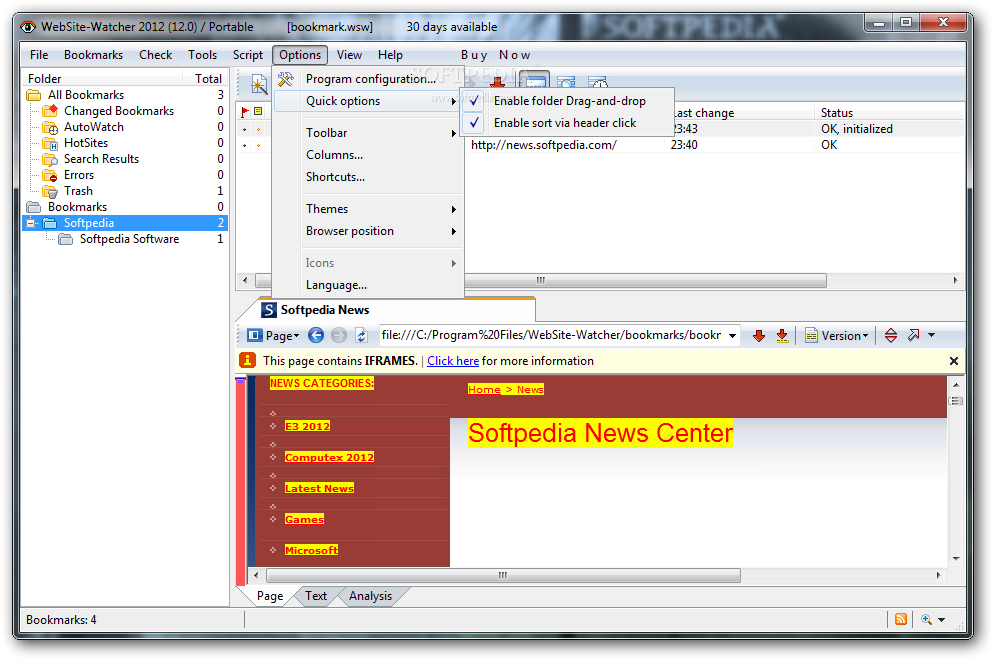The width and height of the screenshot is (994, 660).
Task: Select the All Bookmarks folder
Action: tap(86, 94)
